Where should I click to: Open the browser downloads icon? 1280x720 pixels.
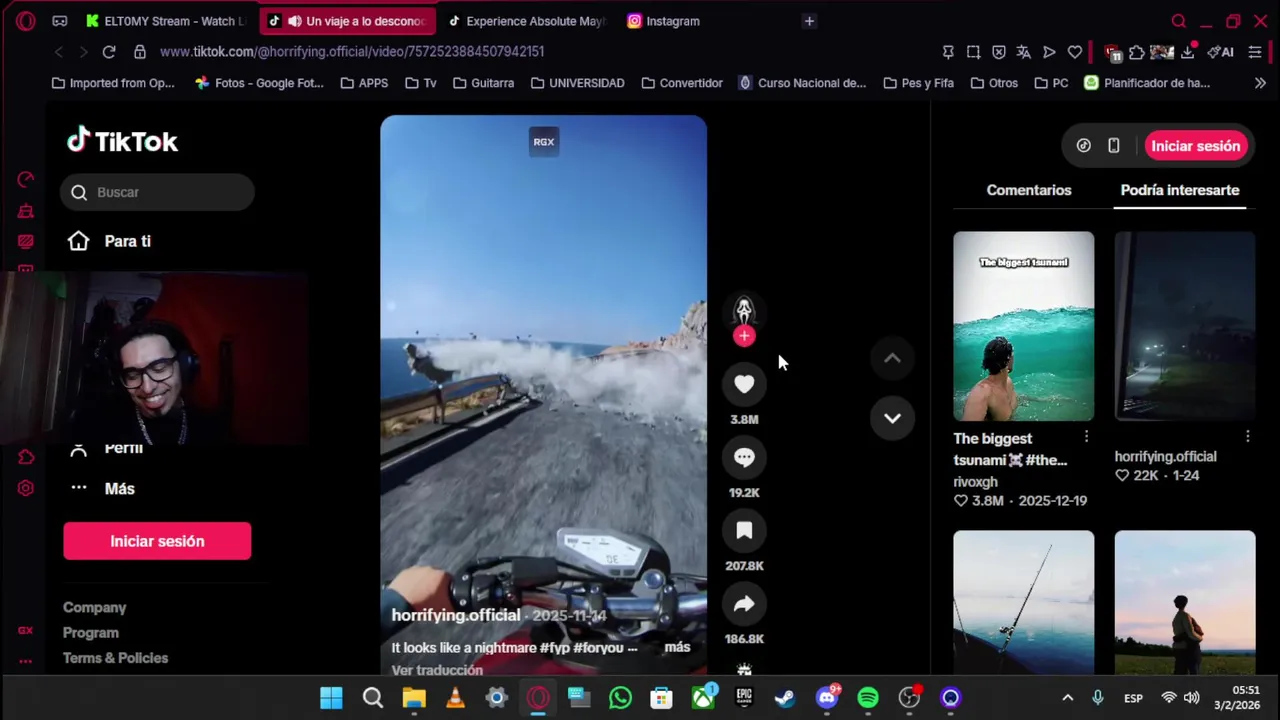[1188, 52]
